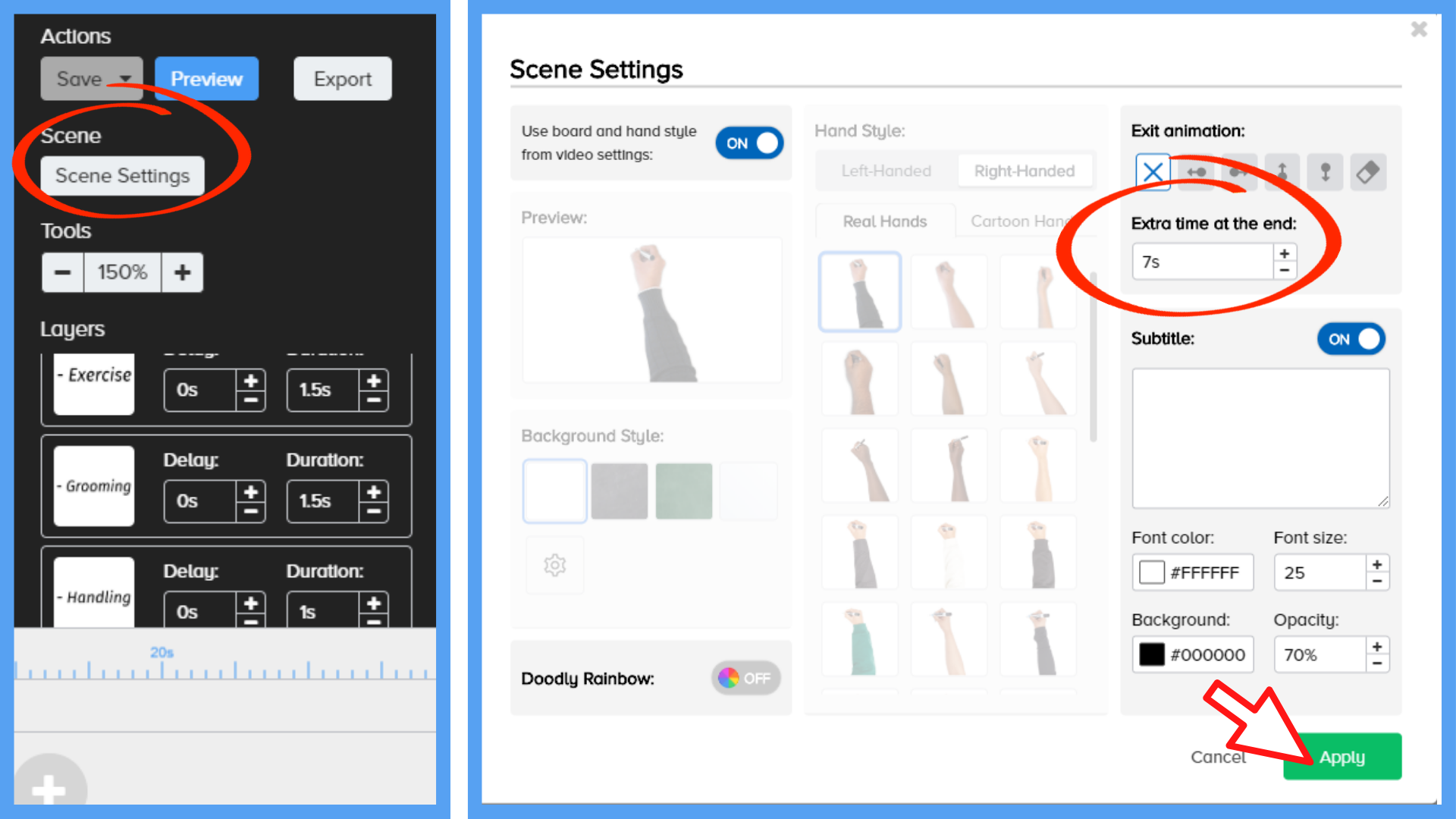Select the swipe left exit animation icon
The height and width of the screenshot is (819, 1456).
coord(1197,172)
